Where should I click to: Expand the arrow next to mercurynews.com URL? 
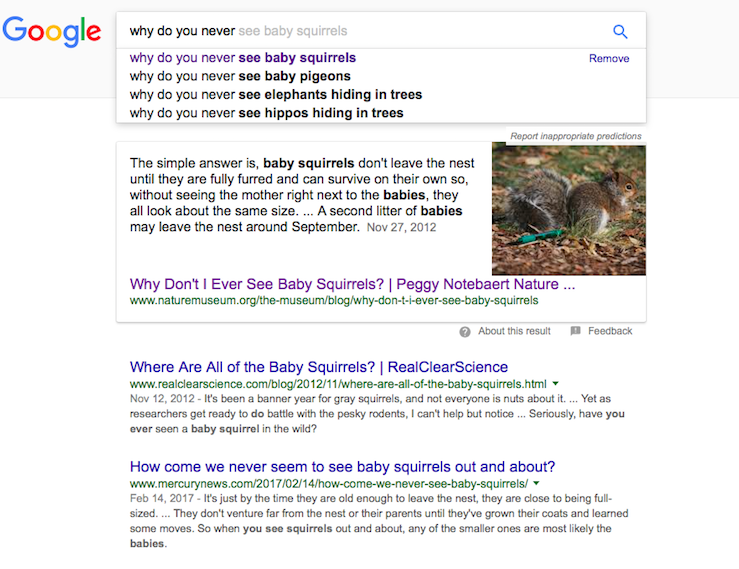(536, 484)
